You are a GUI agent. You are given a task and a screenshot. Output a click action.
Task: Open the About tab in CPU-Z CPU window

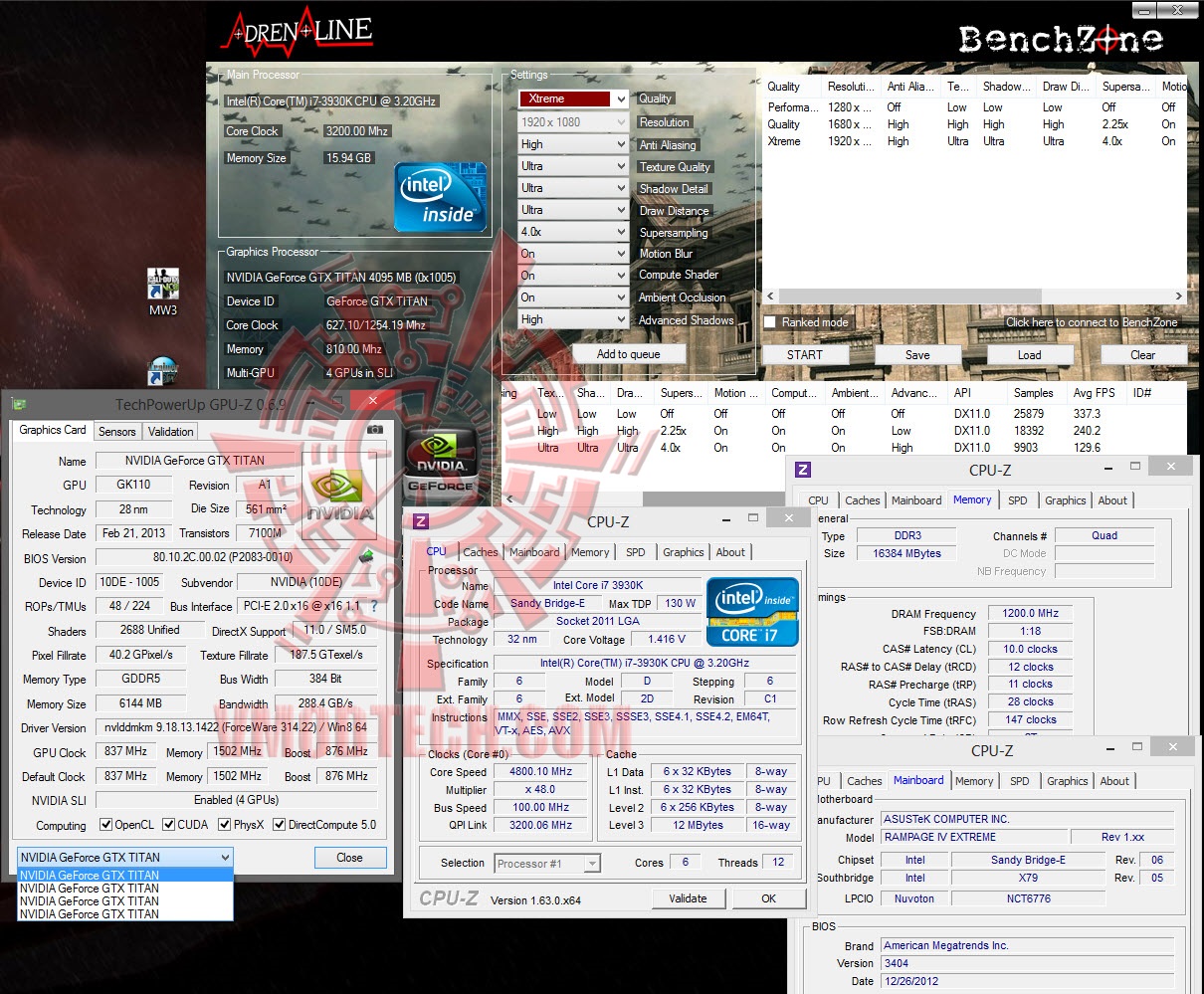click(x=730, y=552)
